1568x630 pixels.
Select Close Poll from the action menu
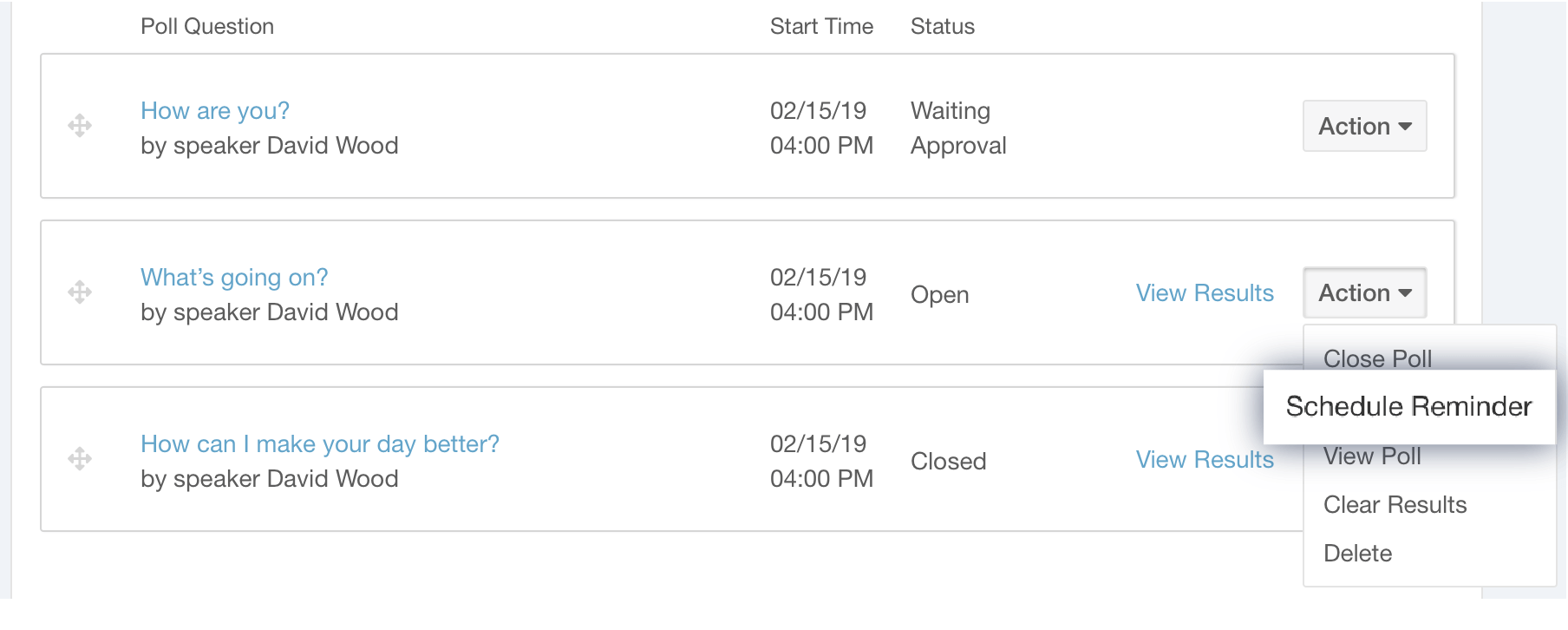click(1377, 358)
